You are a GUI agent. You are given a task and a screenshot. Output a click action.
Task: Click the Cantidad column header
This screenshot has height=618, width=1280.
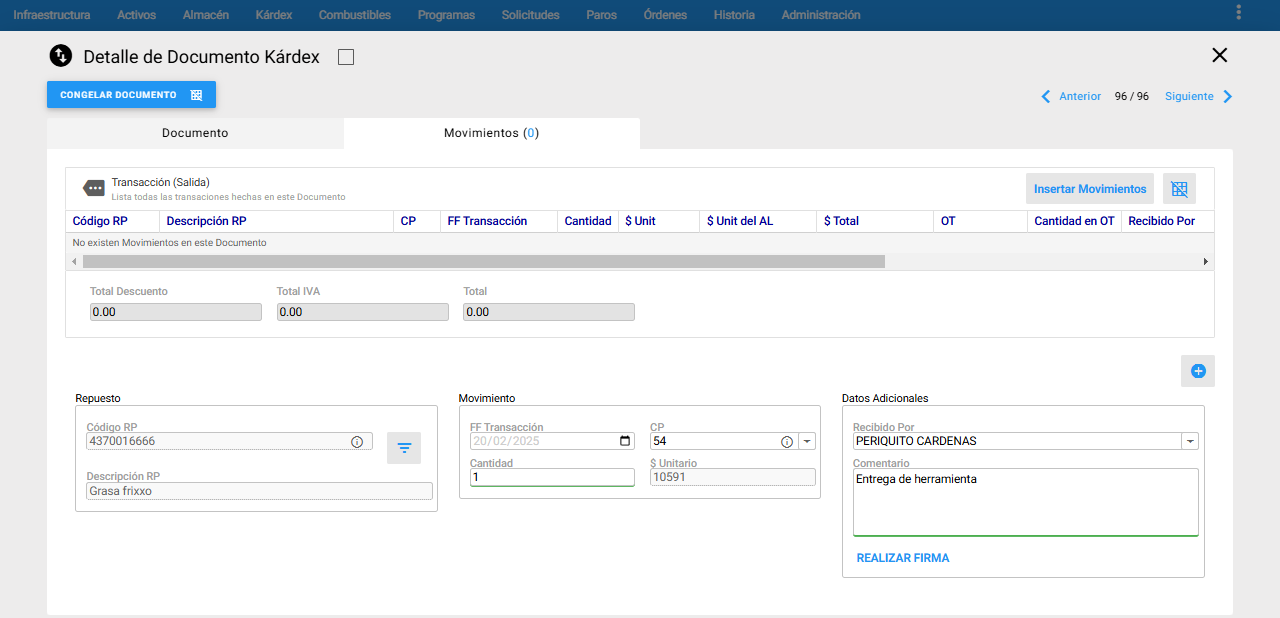588,221
